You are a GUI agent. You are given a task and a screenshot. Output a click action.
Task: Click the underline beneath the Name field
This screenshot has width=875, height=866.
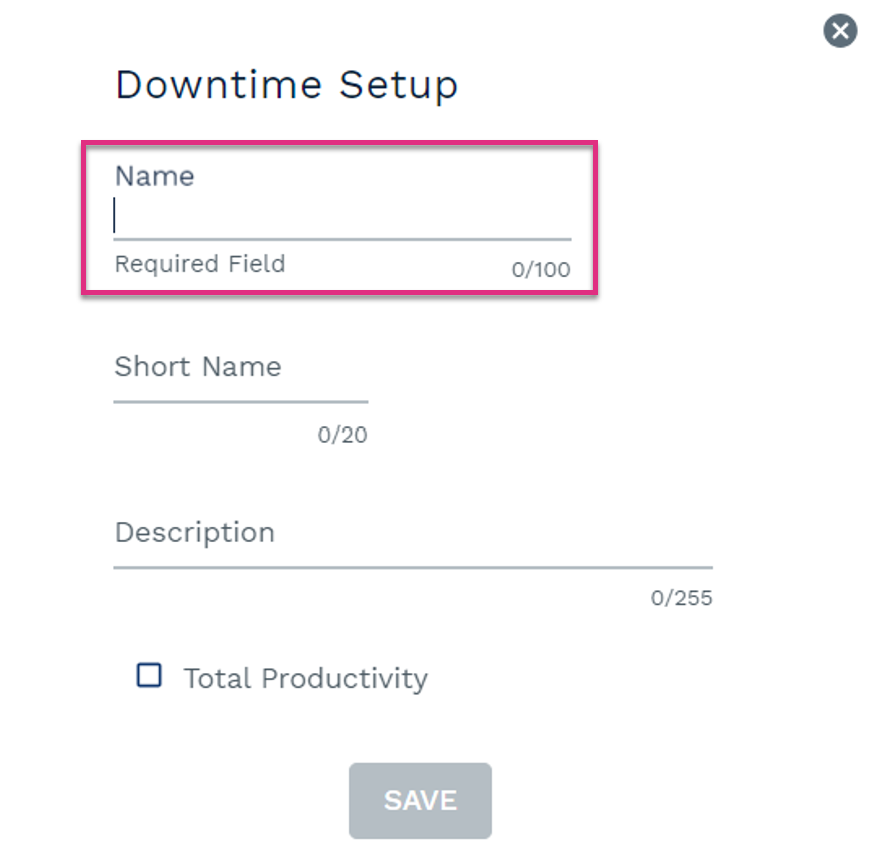(342, 239)
